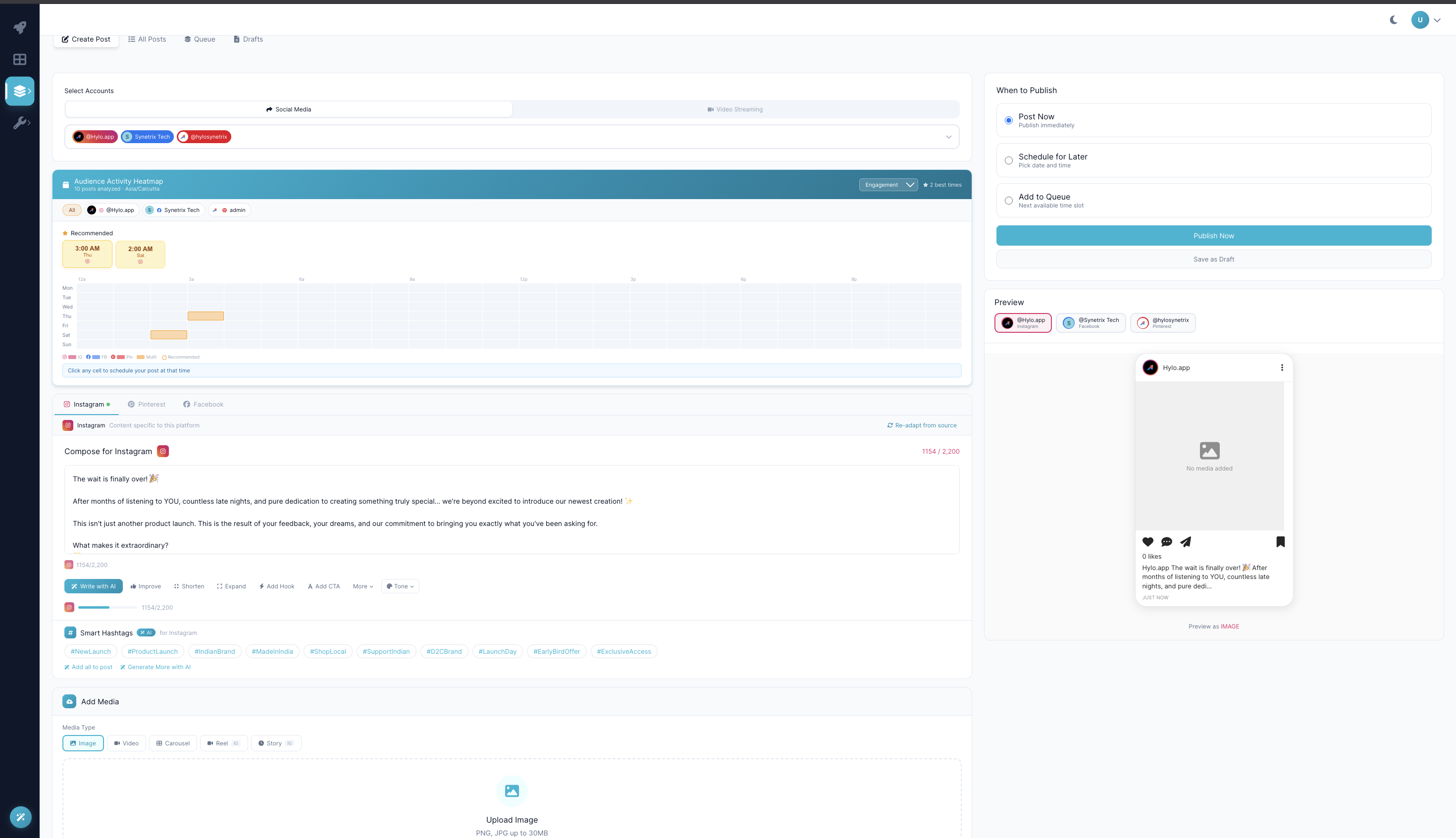Viewport: 1456px width, 838px height.
Task: Choose Schedule for Later radio option
Action: pyautogui.click(x=1008, y=160)
